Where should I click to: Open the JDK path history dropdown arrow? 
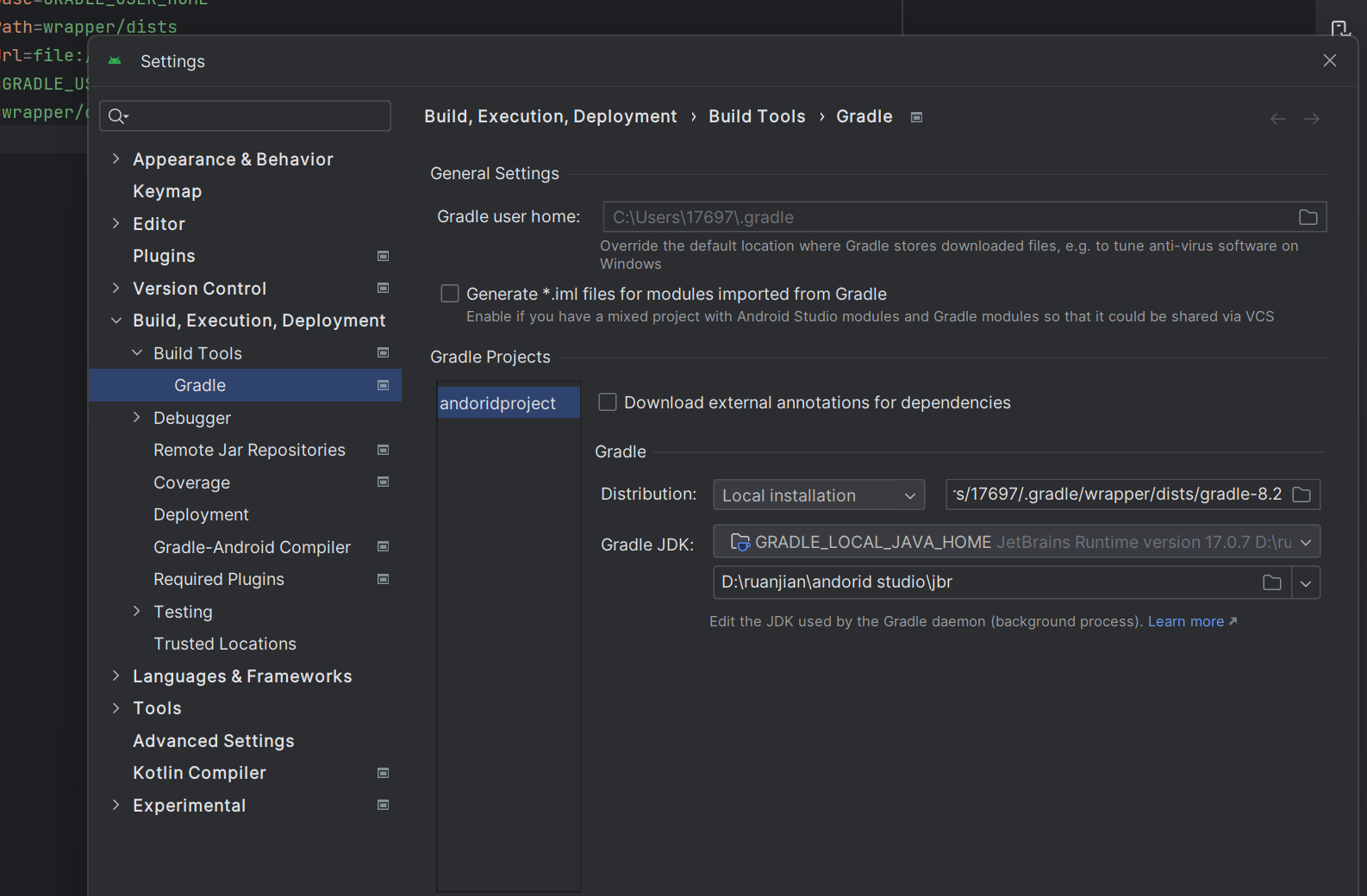(x=1306, y=583)
